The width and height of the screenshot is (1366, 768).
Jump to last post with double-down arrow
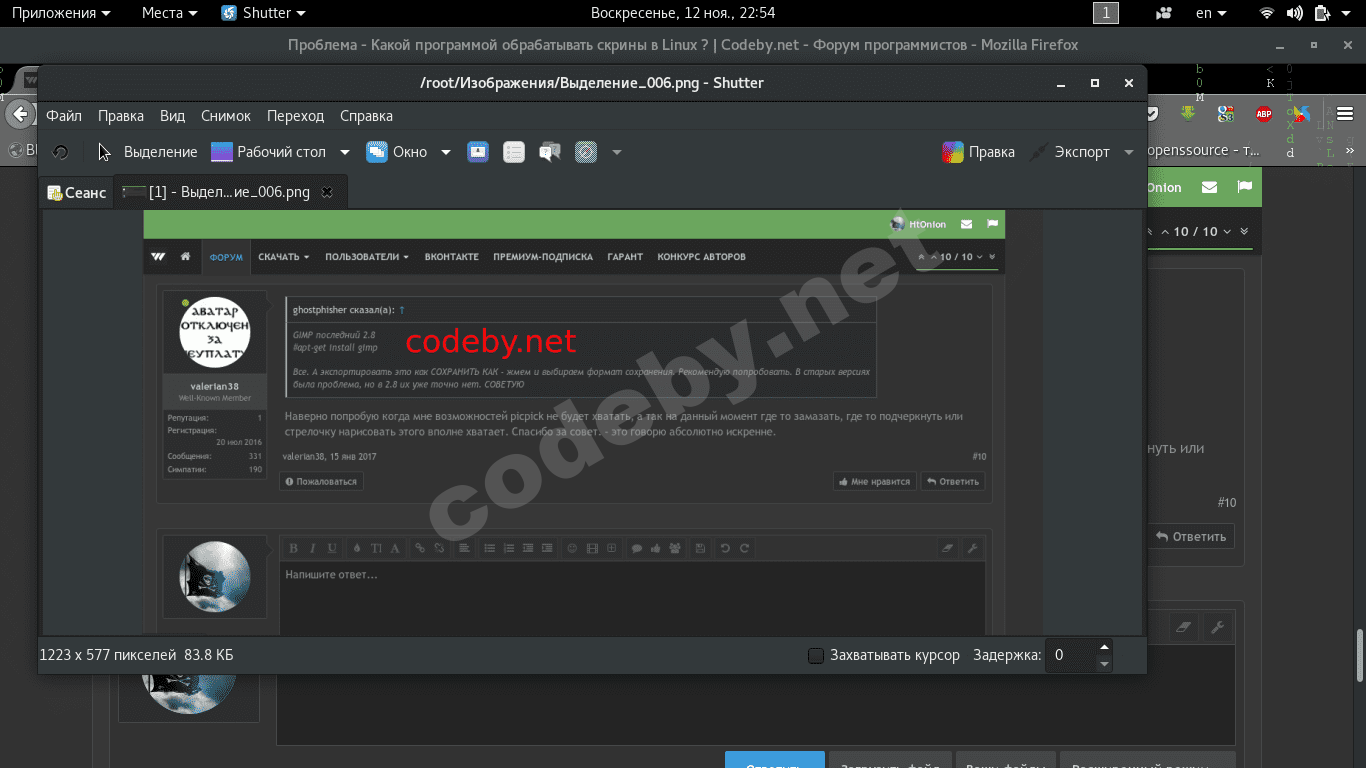[x=1244, y=231]
